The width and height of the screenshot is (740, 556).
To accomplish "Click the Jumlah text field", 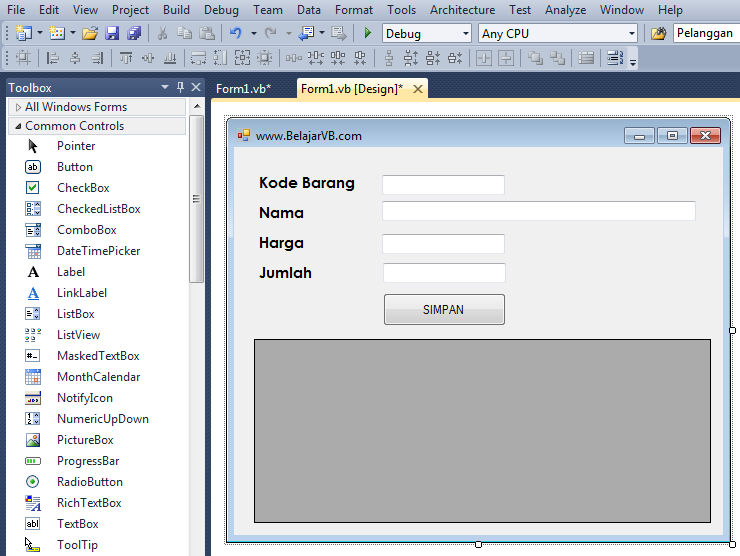I will 444,273.
